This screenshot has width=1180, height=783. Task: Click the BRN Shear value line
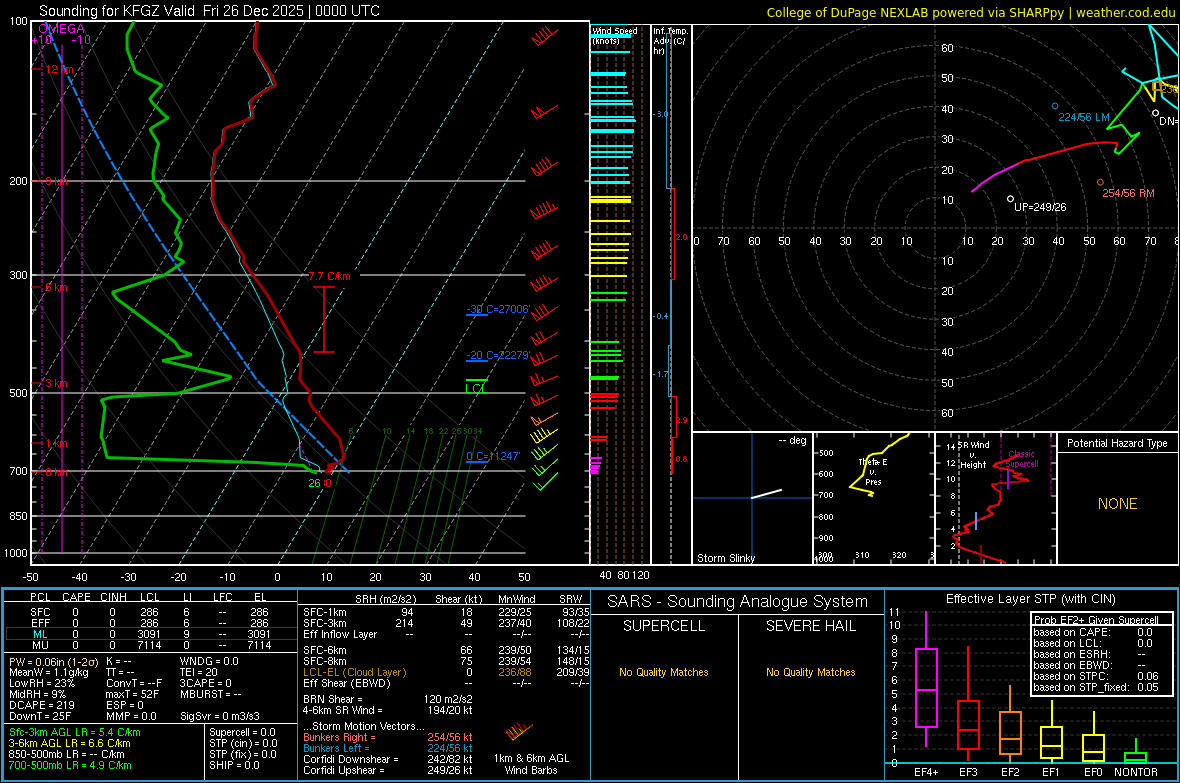[x=388, y=699]
